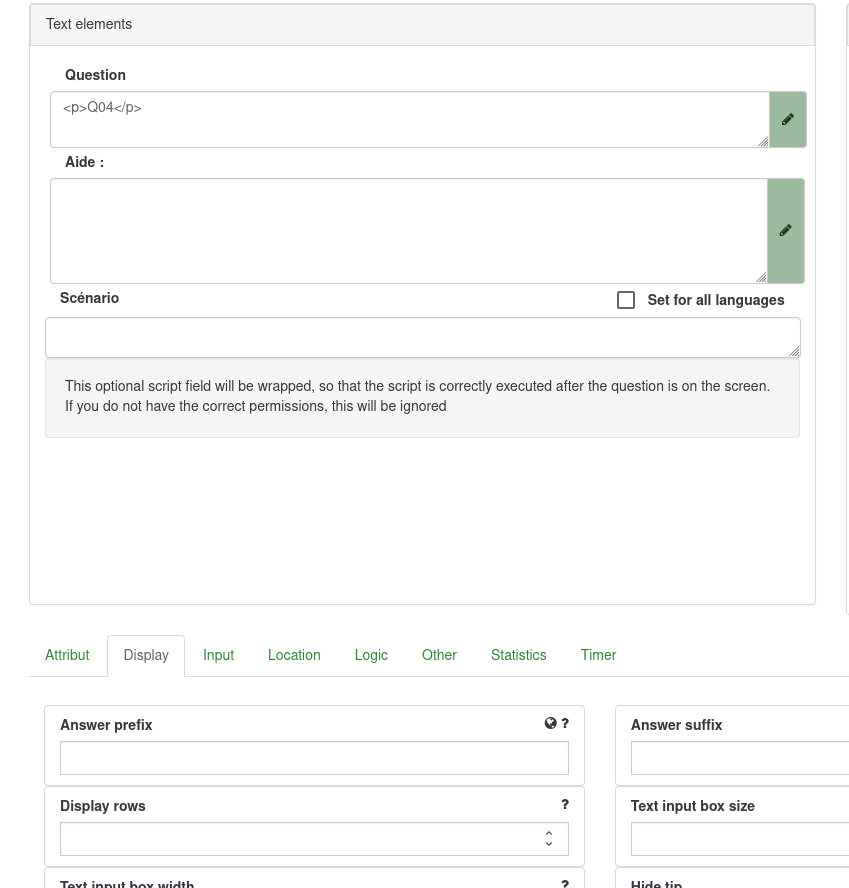
Task: Decrease the Display rows value
Action: pyautogui.click(x=549, y=845)
